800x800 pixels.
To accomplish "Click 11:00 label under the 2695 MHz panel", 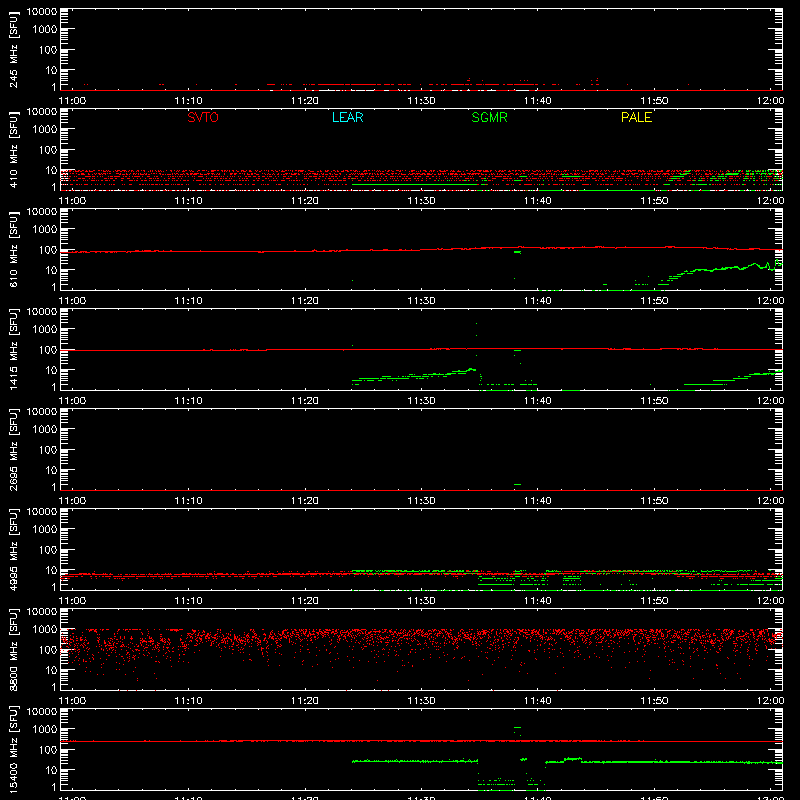I will [x=72, y=501].
